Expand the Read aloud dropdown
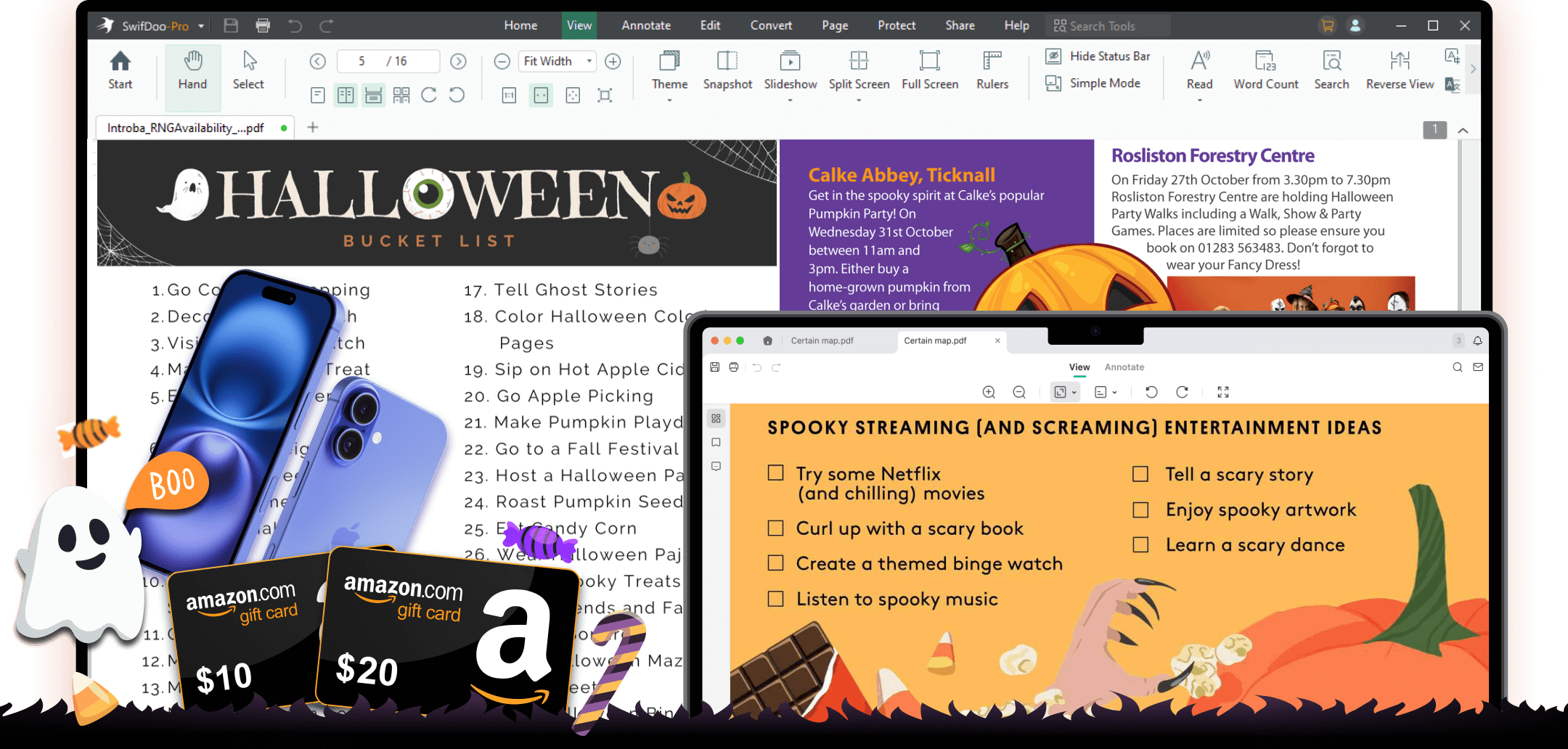The image size is (1568, 749). 1199,100
